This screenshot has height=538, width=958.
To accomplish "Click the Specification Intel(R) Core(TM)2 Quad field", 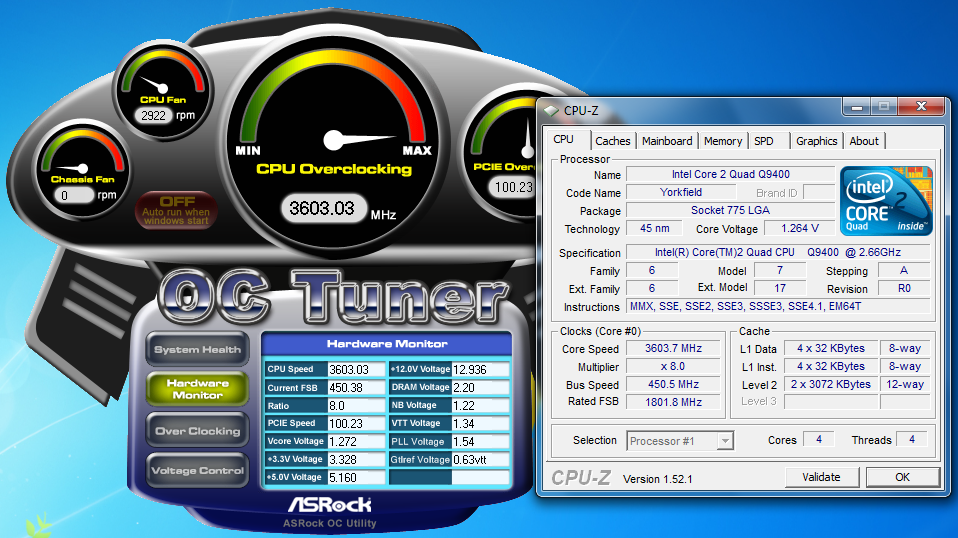I will [778, 252].
